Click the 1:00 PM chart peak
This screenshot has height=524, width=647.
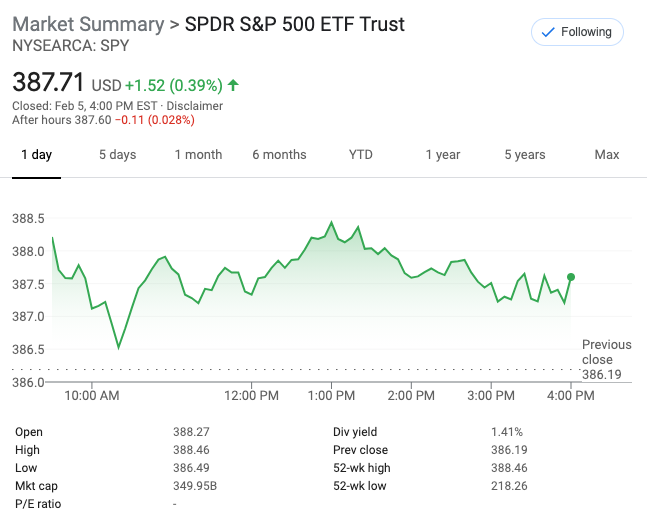click(x=331, y=222)
